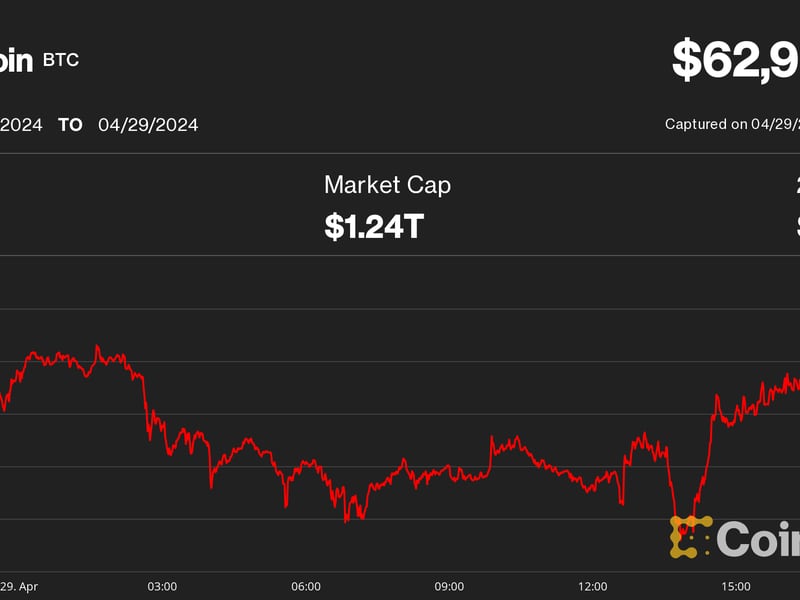The image size is (800, 600).
Task: Click the price line's lowest dip near 07:00
Action: (x=347, y=519)
